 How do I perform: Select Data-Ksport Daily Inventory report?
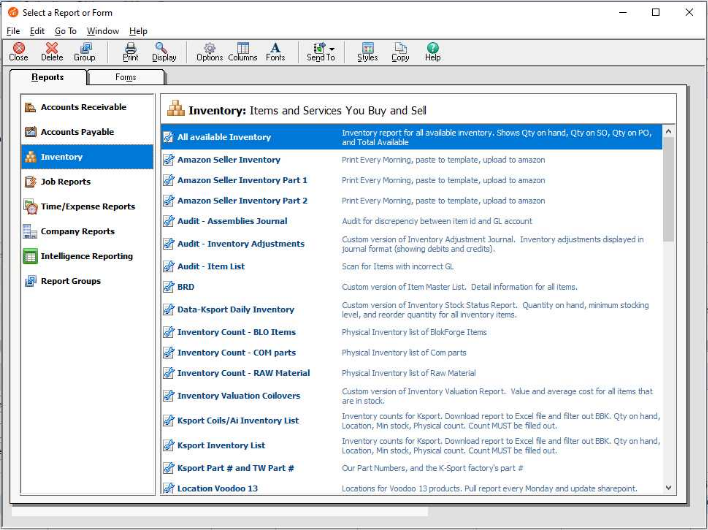(x=412, y=310)
